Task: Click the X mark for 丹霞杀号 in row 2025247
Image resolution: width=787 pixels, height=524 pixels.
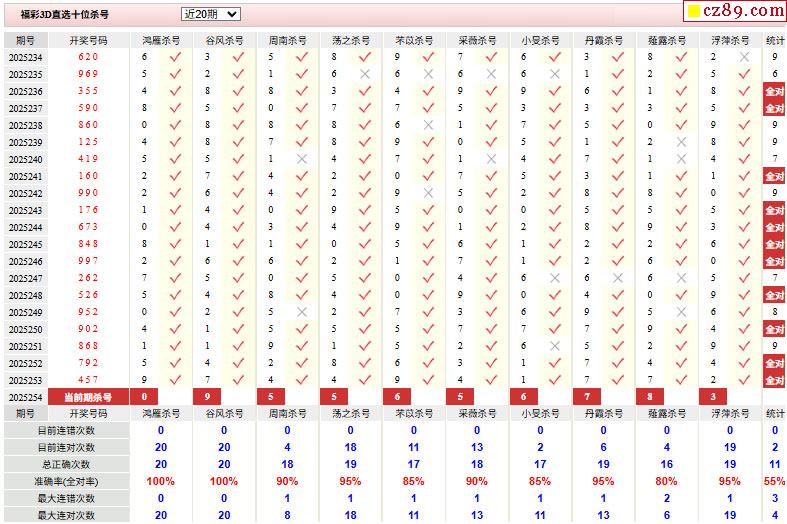Action: pyautogui.click(x=618, y=278)
